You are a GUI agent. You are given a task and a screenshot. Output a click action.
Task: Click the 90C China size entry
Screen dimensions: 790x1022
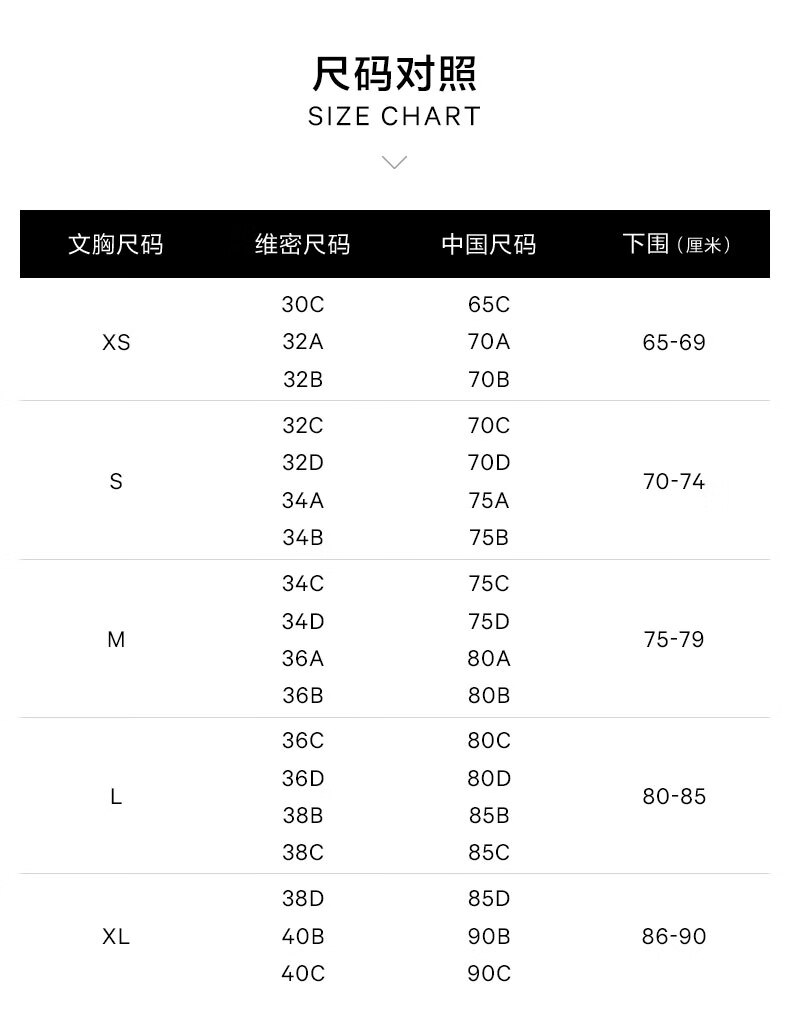point(488,973)
